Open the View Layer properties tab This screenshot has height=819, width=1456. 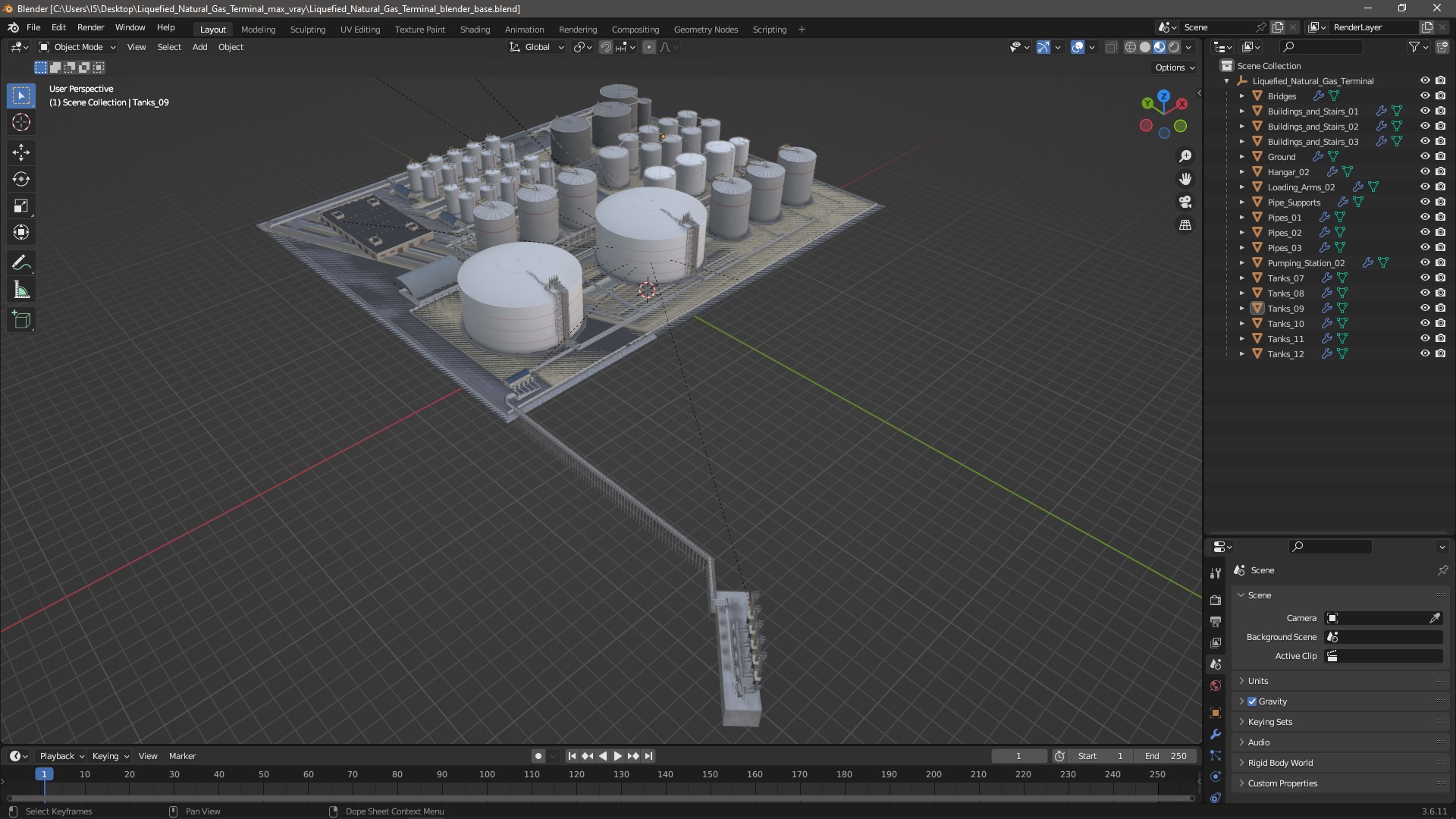coord(1216,642)
